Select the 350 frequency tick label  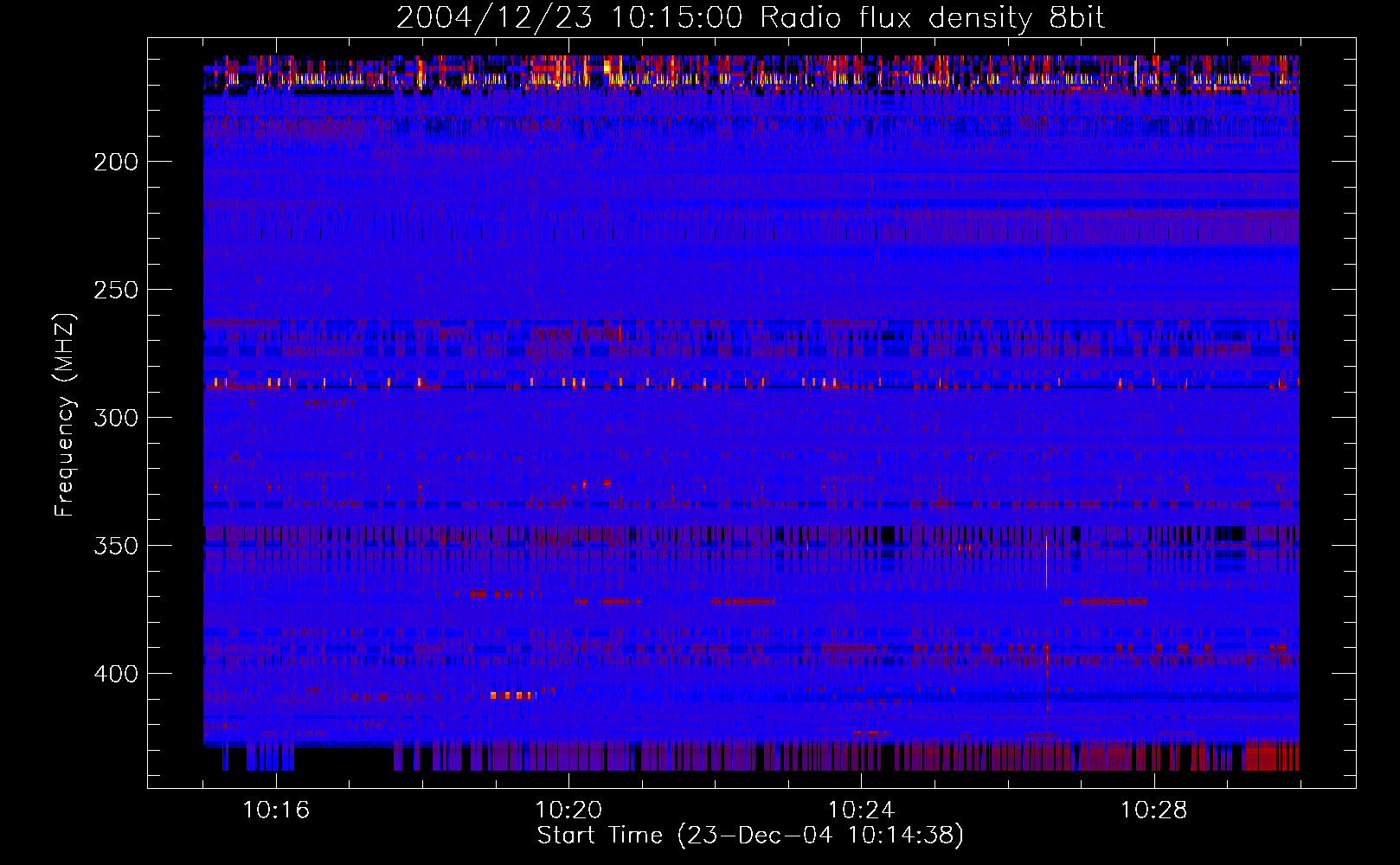pyautogui.click(x=116, y=546)
